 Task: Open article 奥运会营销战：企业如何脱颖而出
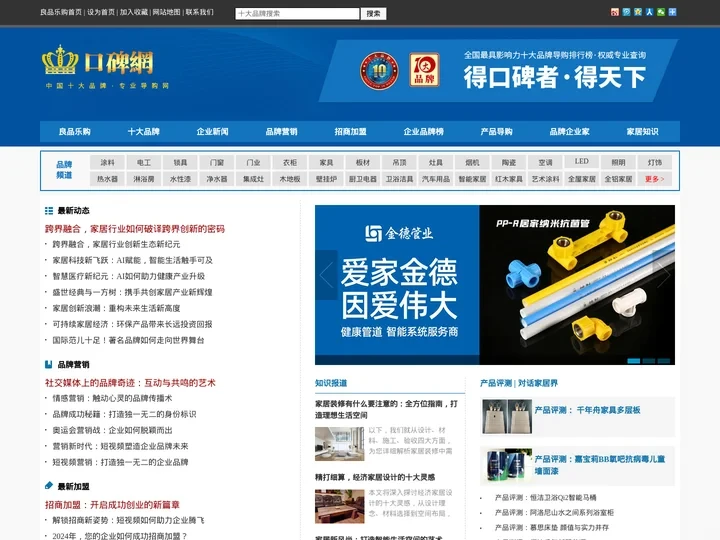(x=112, y=430)
